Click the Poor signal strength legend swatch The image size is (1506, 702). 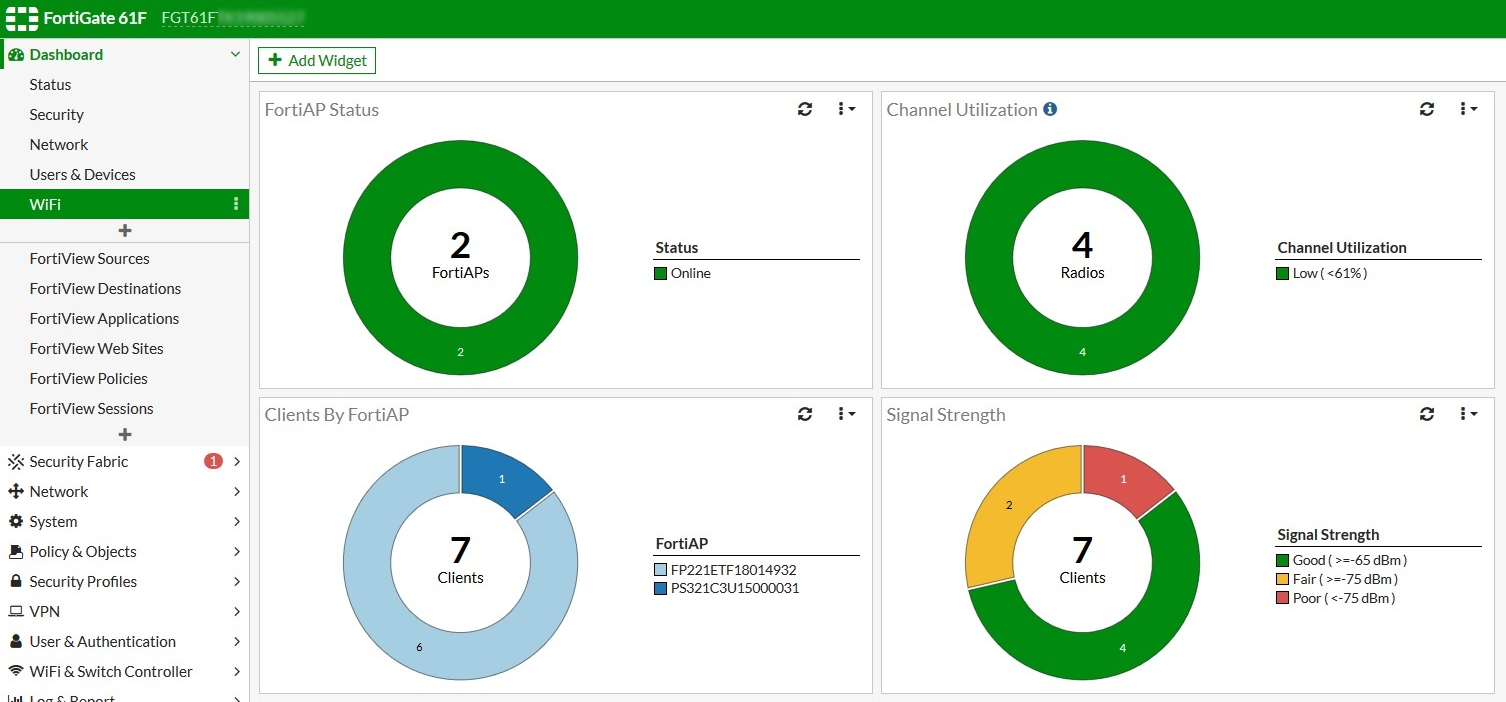[1282, 598]
